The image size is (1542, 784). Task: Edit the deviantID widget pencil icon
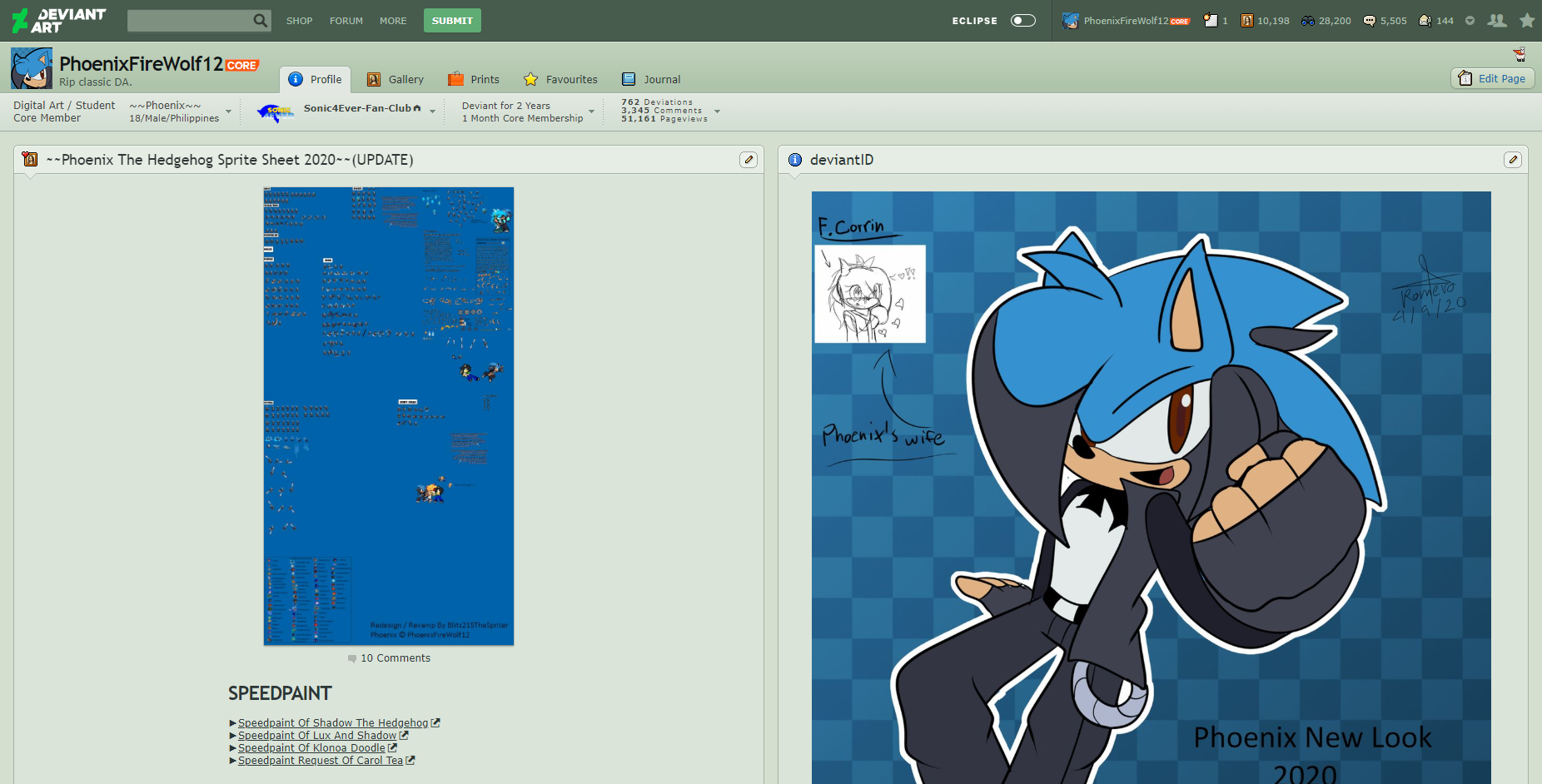(1513, 160)
